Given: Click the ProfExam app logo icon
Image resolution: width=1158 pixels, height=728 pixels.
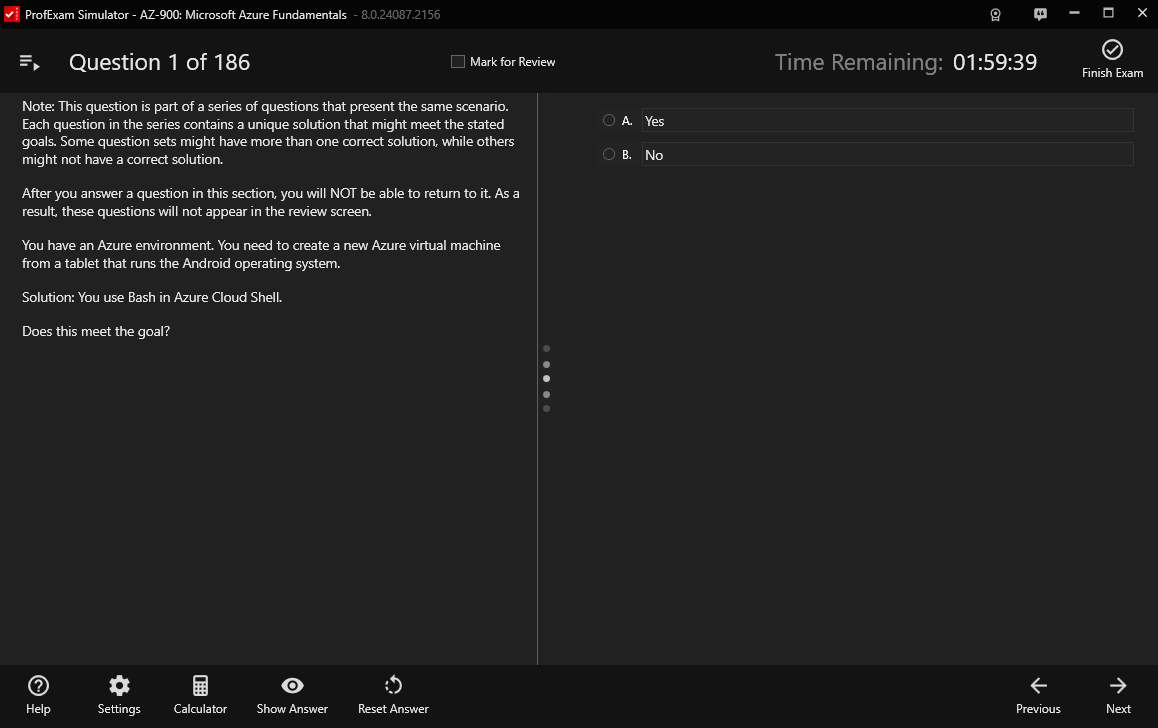Looking at the screenshot, I should [12, 14].
